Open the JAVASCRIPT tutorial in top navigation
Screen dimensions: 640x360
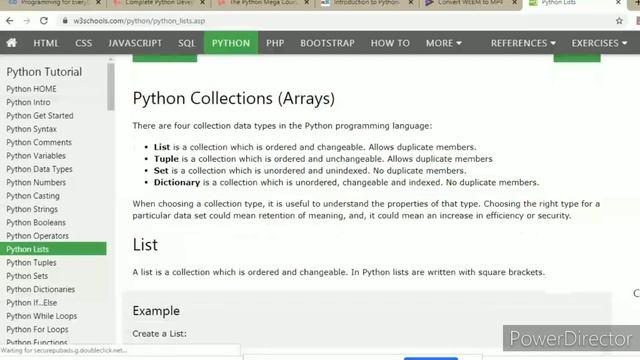point(135,43)
